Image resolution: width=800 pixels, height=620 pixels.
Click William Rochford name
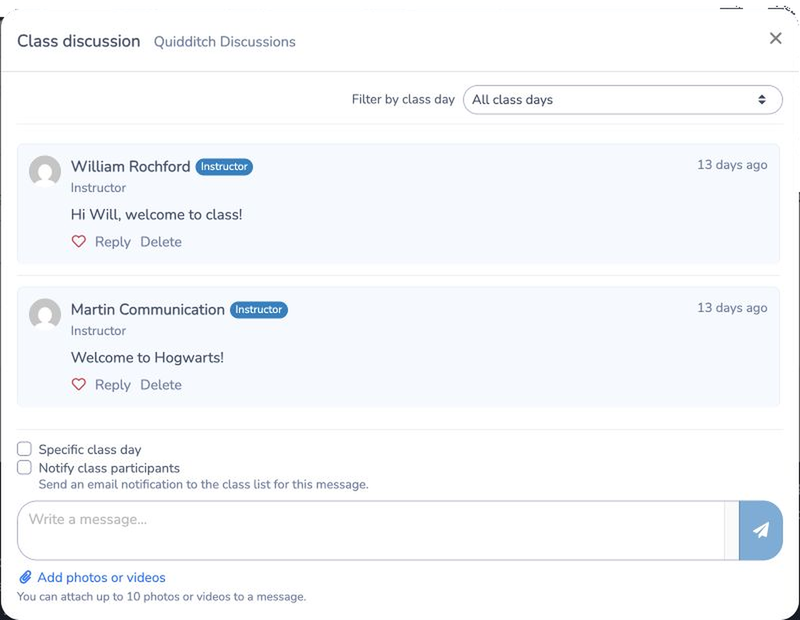point(131,166)
